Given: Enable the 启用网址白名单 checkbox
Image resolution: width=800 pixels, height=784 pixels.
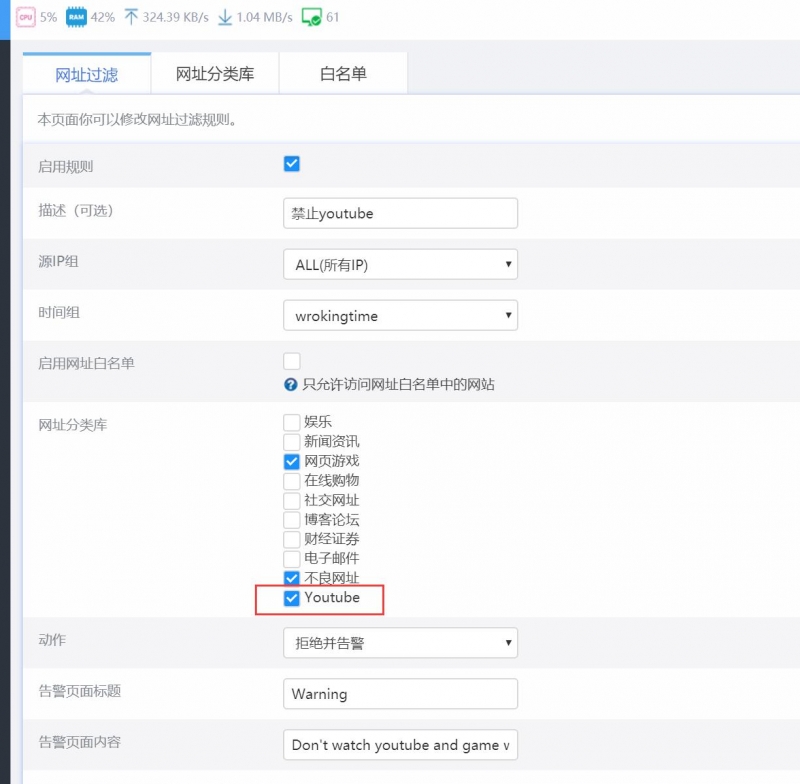Looking at the screenshot, I should point(292,361).
